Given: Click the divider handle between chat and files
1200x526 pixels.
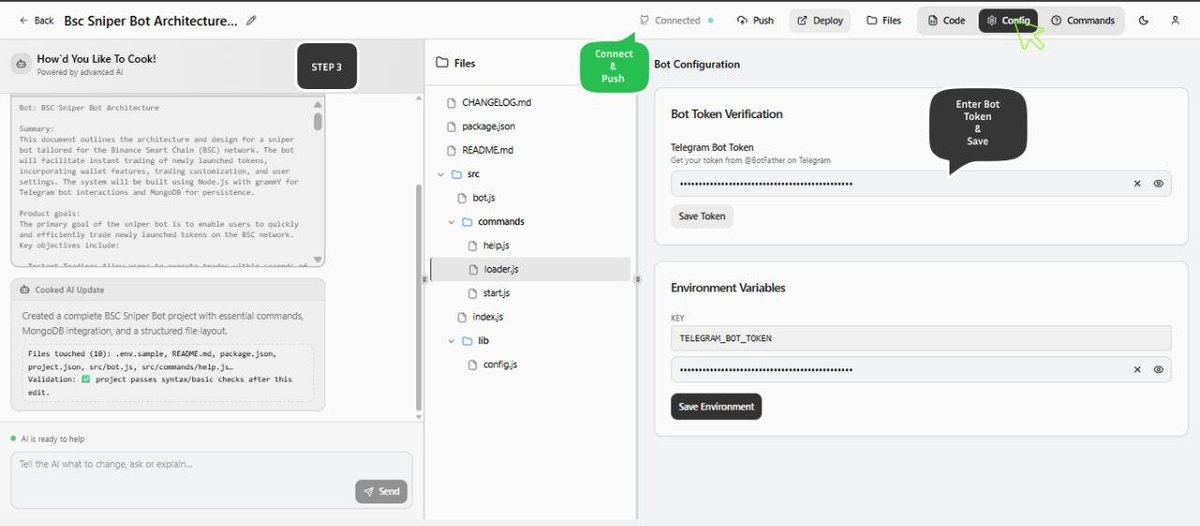Looking at the screenshot, I should [424, 280].
